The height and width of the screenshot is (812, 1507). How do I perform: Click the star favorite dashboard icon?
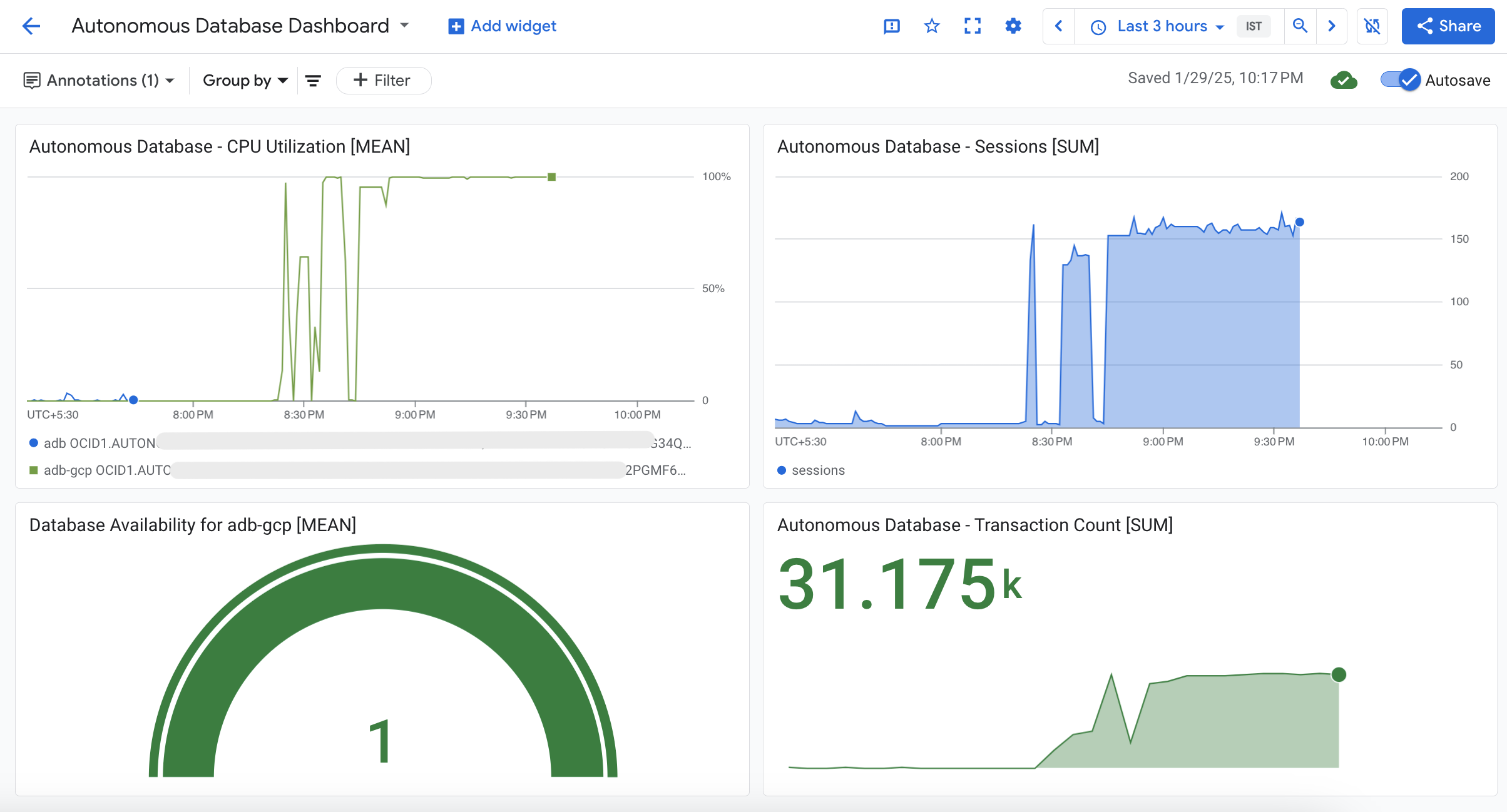[932, 26]
